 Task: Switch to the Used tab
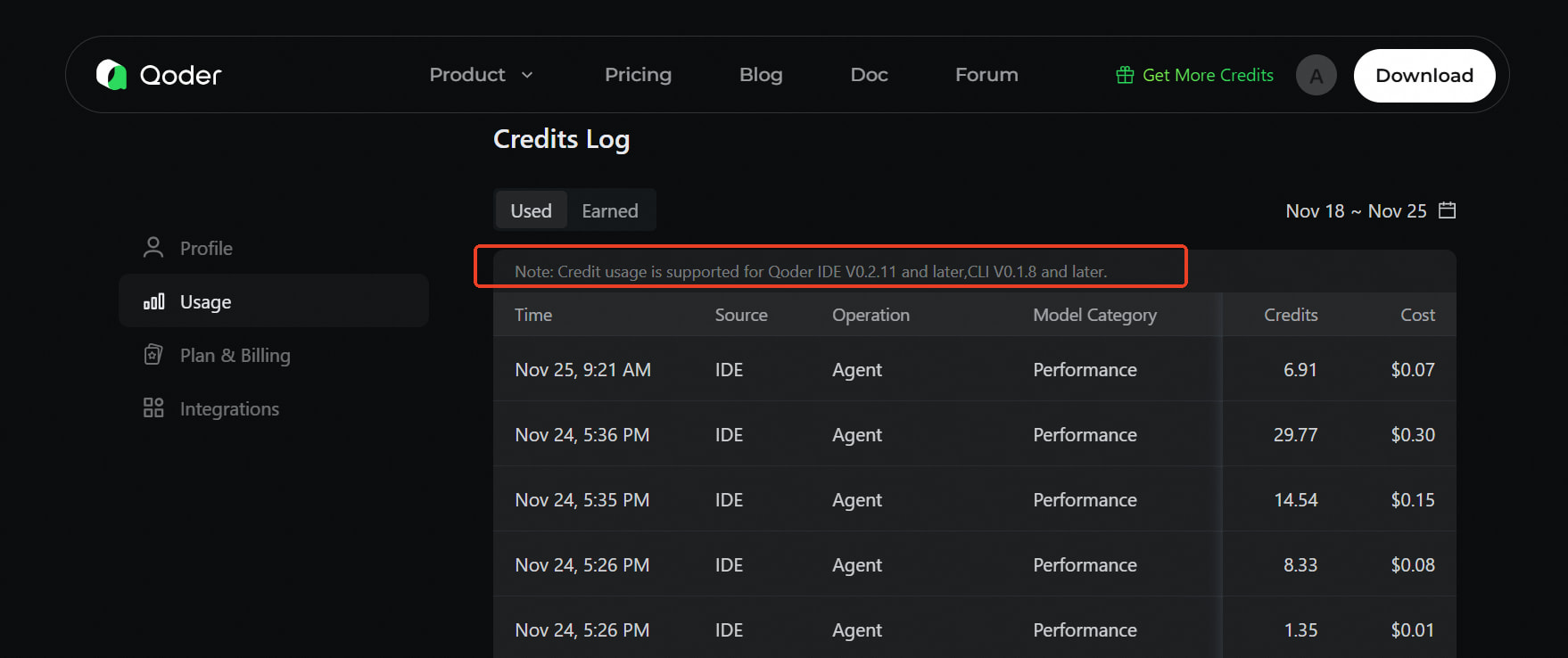[x=531, y=211]
